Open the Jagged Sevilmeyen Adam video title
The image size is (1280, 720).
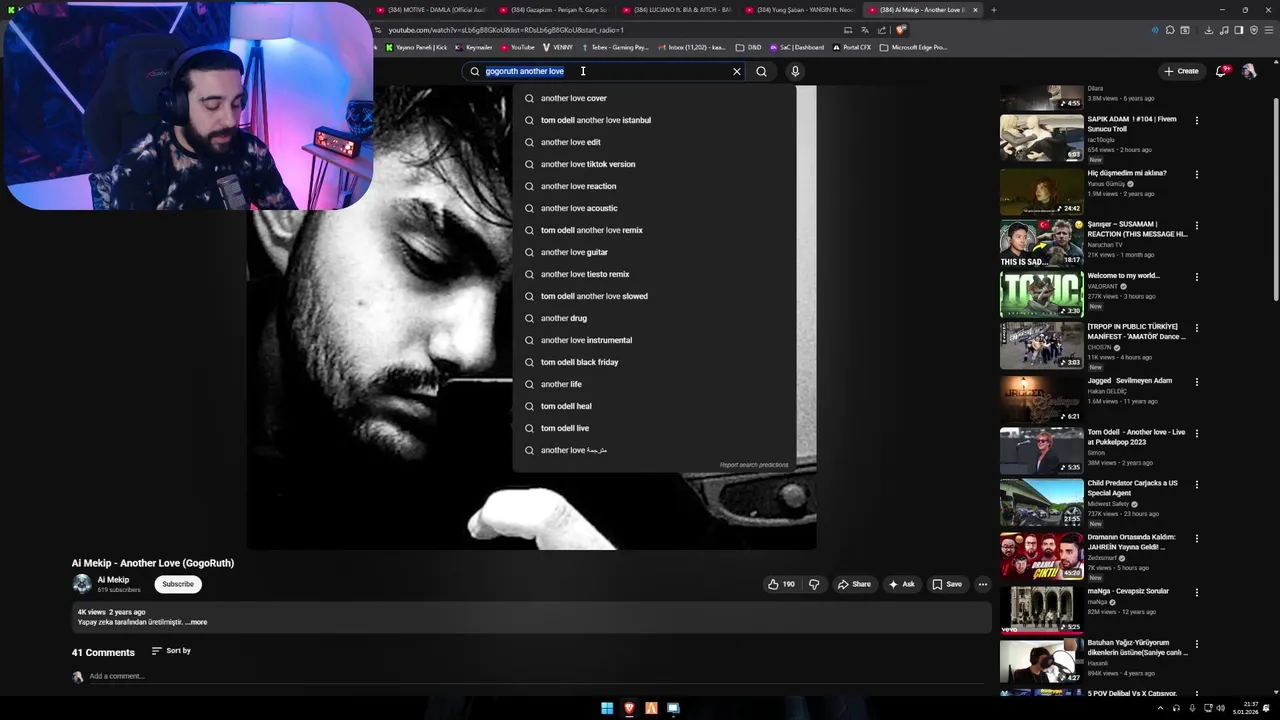point(1129,381)
